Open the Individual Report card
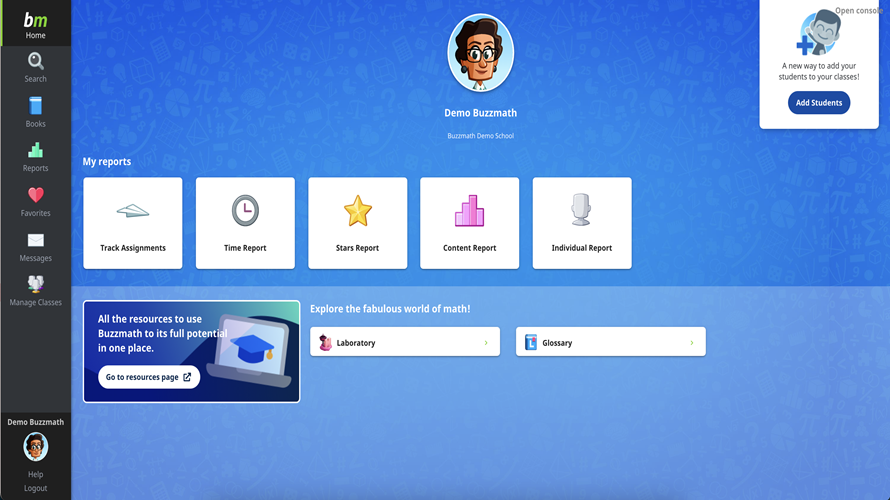The width and height of the screenshot is (890, 500). coord(581,223)
